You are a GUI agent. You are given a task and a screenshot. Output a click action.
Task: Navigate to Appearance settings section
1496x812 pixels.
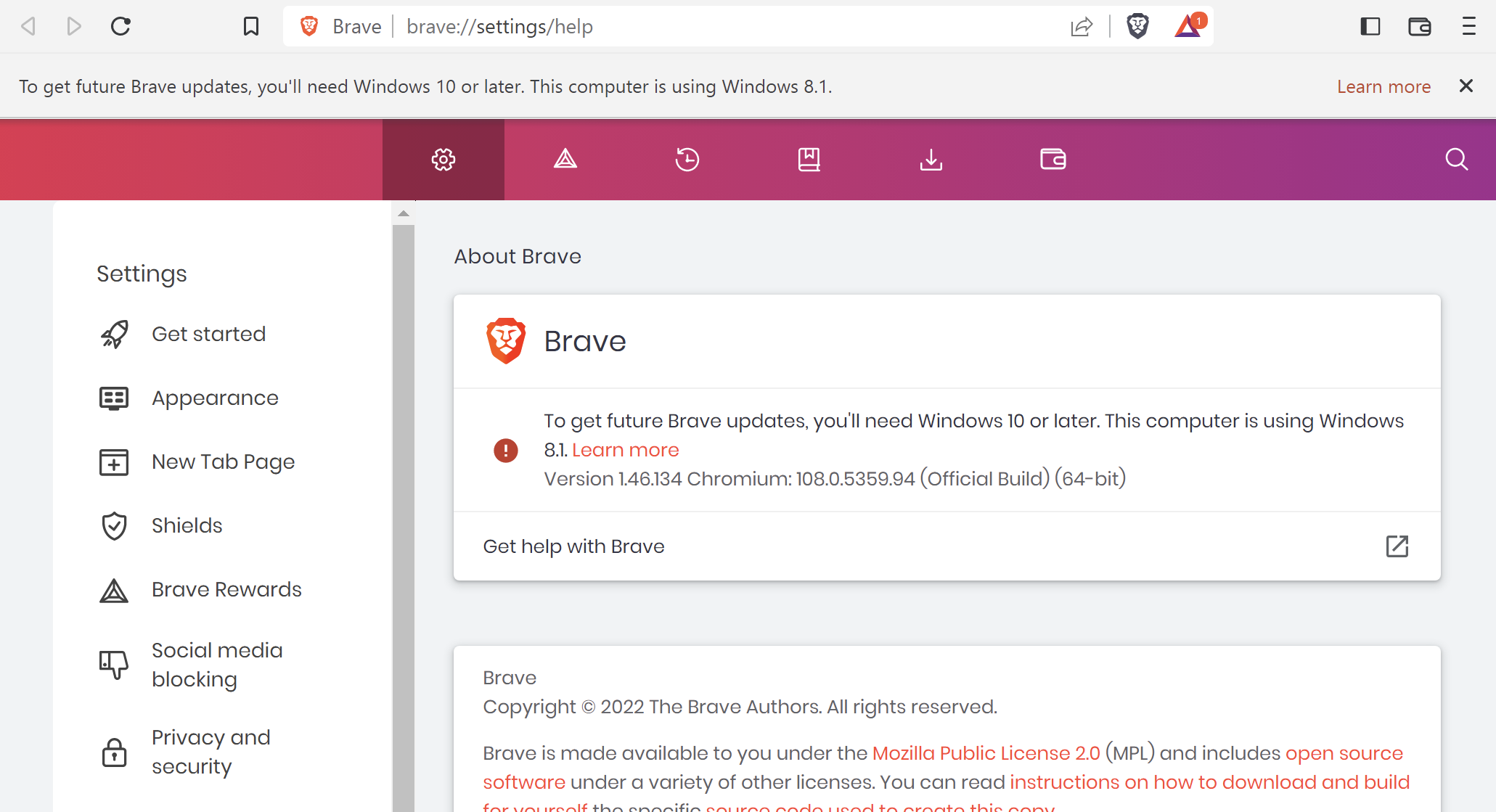tap(215, 398)
